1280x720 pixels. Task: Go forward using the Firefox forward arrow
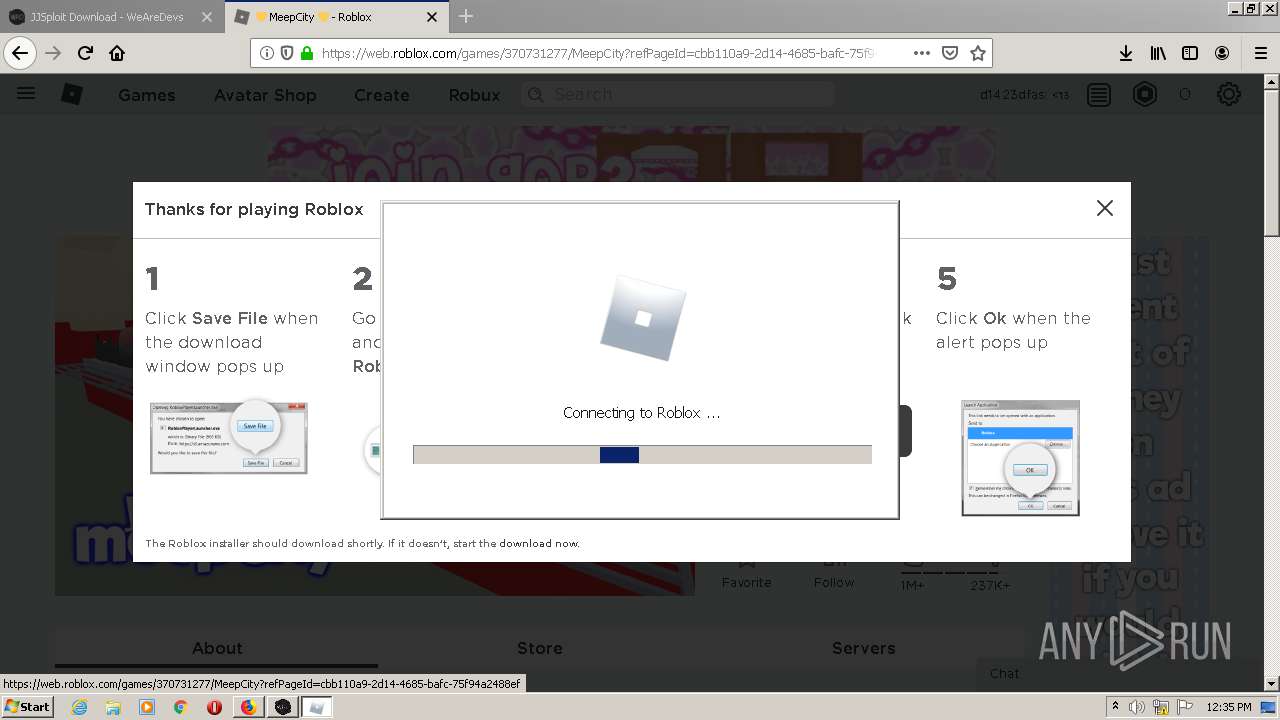click(53, 53)
